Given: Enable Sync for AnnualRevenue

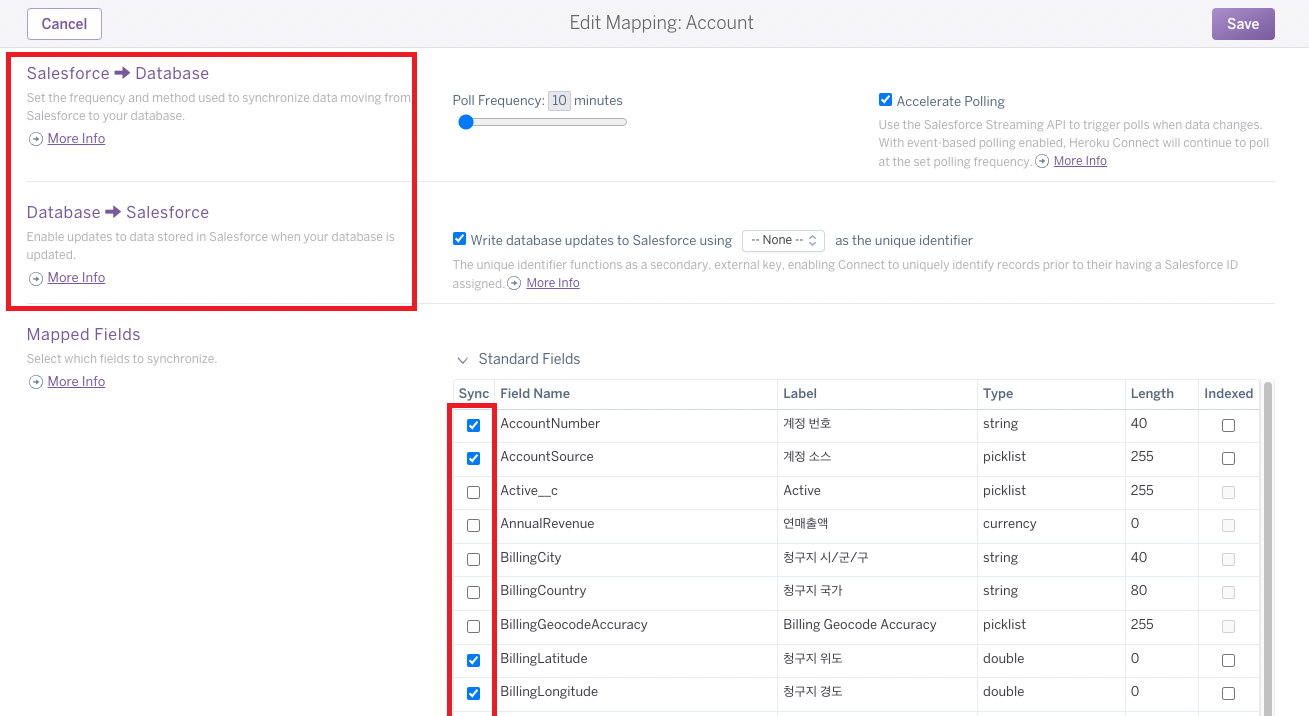Looking at the screenshot, I should tap(473, 526).
